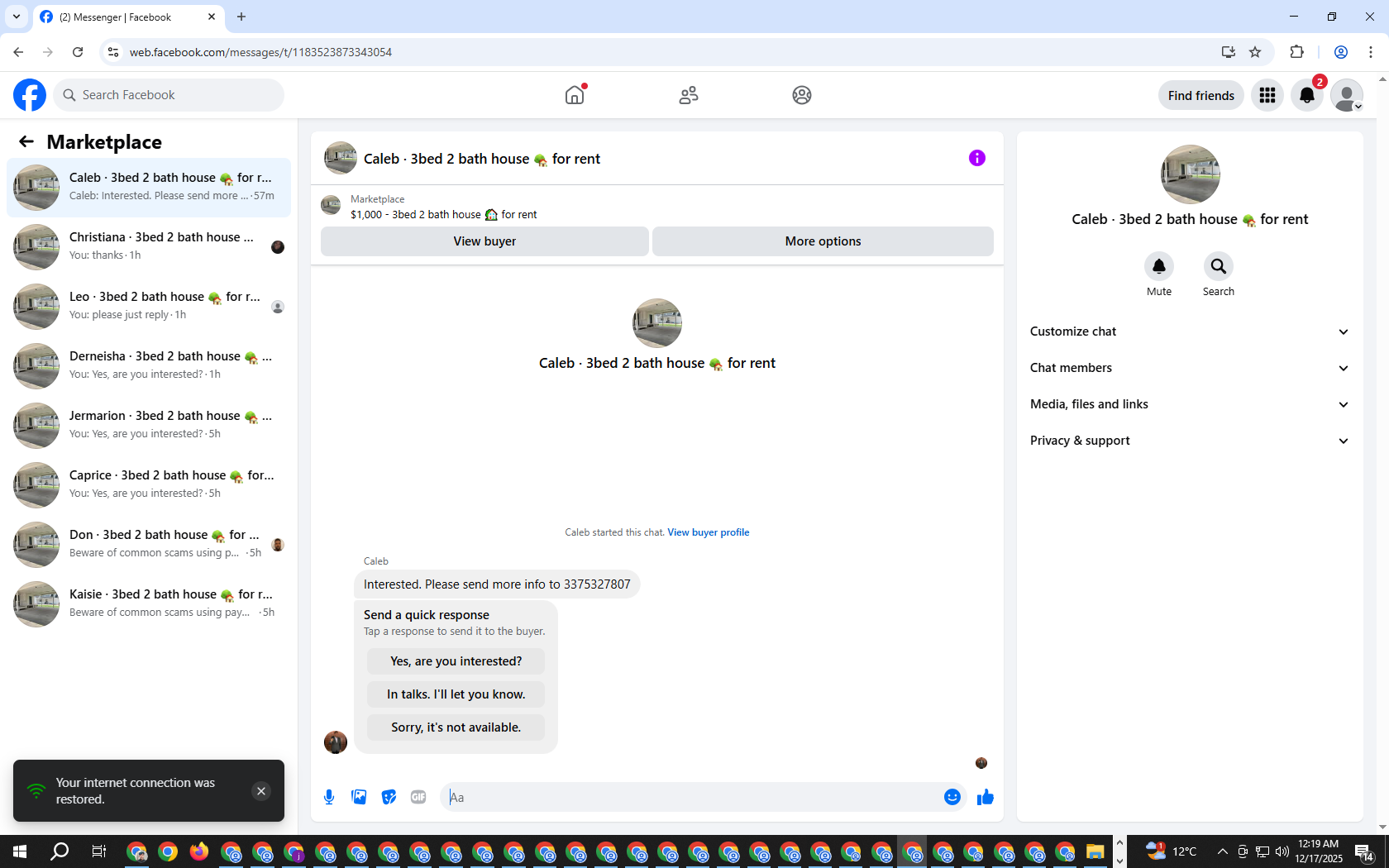Open the Leo conversation
Screen dimensions: 1389x868
point(149,307)
